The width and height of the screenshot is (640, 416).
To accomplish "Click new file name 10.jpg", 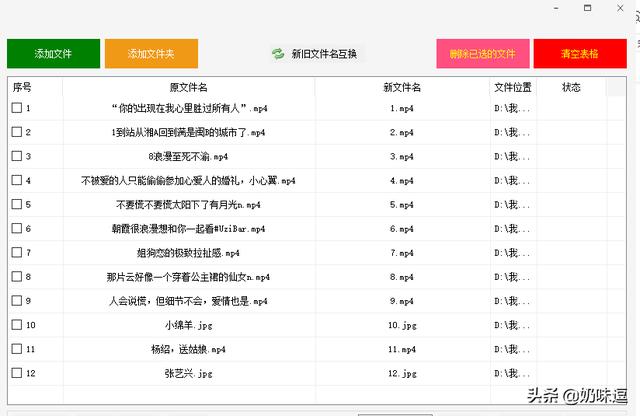I will point(402,325).
